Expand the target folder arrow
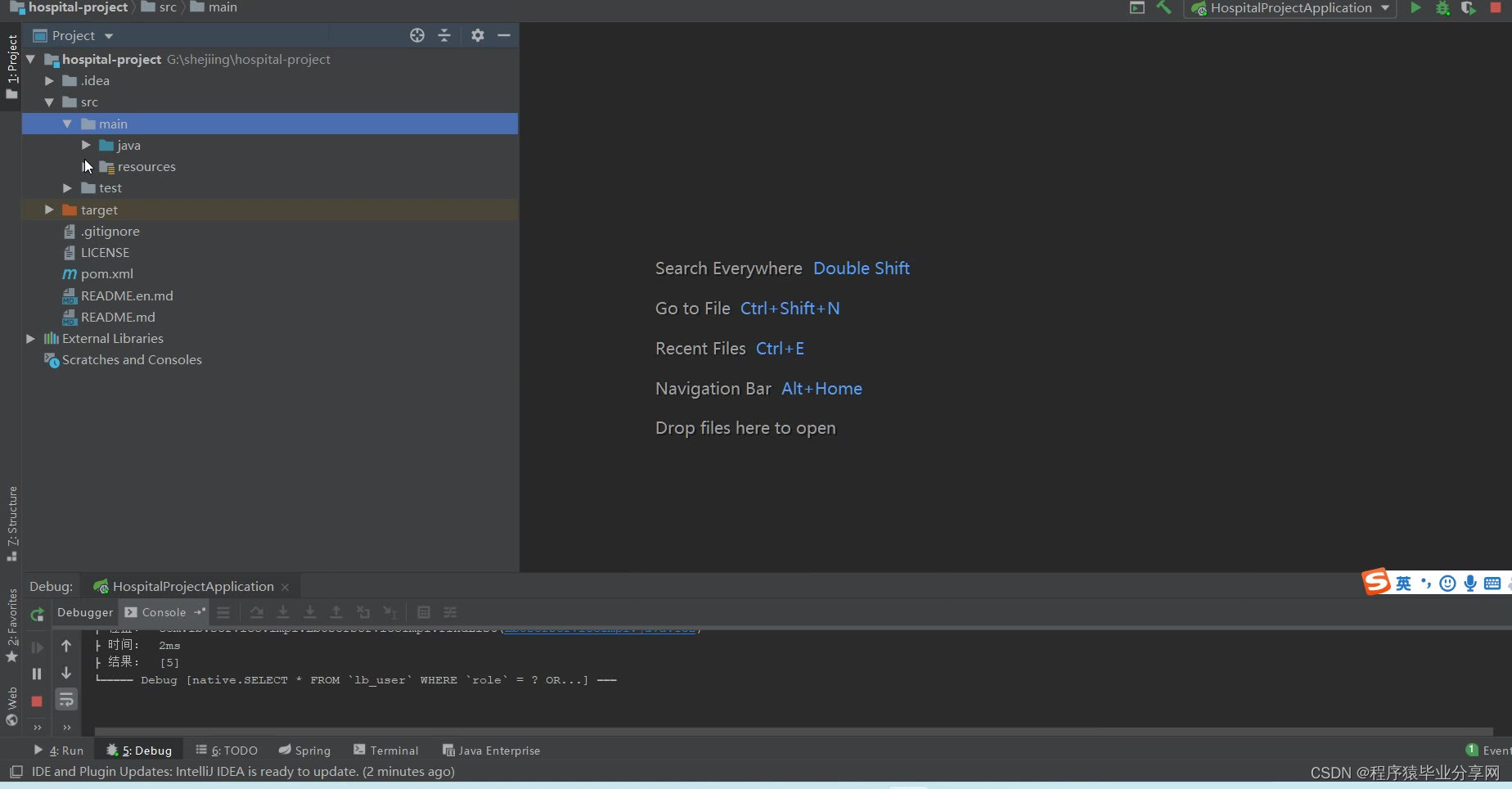The width and height of the screenshot is (1512, 789). [49, 210]
